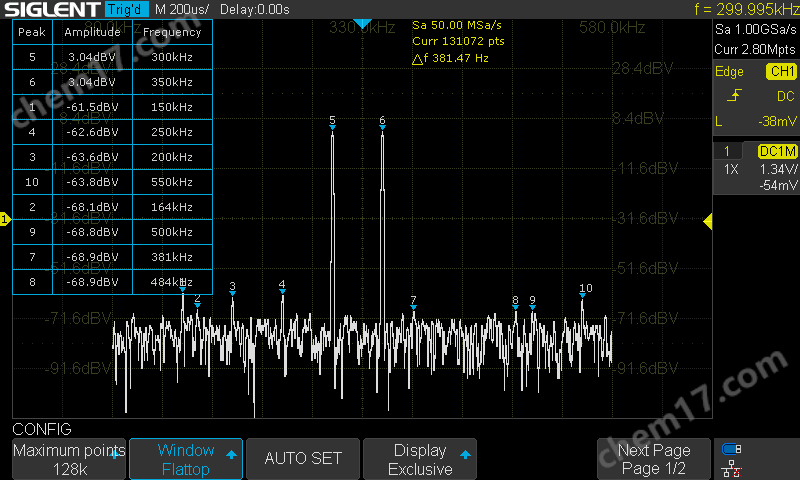Click the -54mV offset value

(x=778, y=185)
